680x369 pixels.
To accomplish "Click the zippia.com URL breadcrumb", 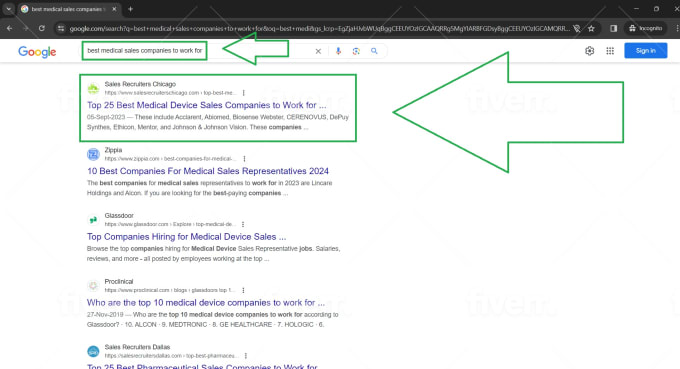I will (x=171, y=159).
